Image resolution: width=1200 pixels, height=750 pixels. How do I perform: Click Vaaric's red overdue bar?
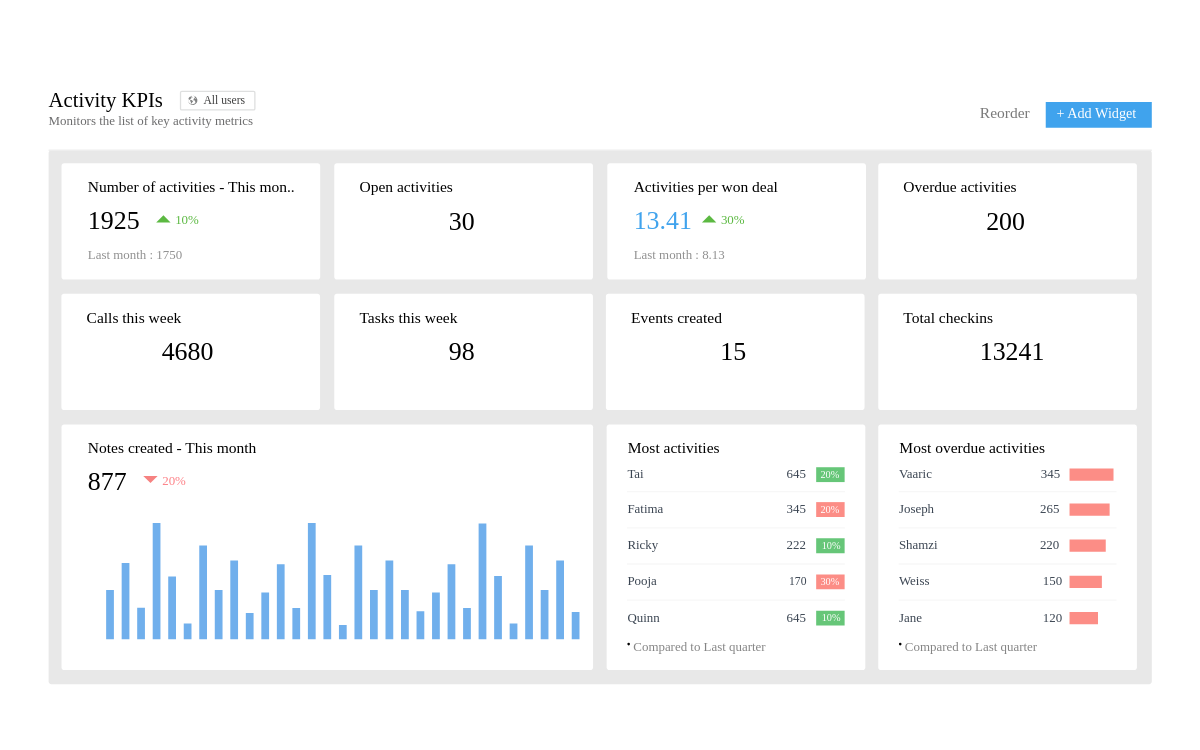point(1091,475)
